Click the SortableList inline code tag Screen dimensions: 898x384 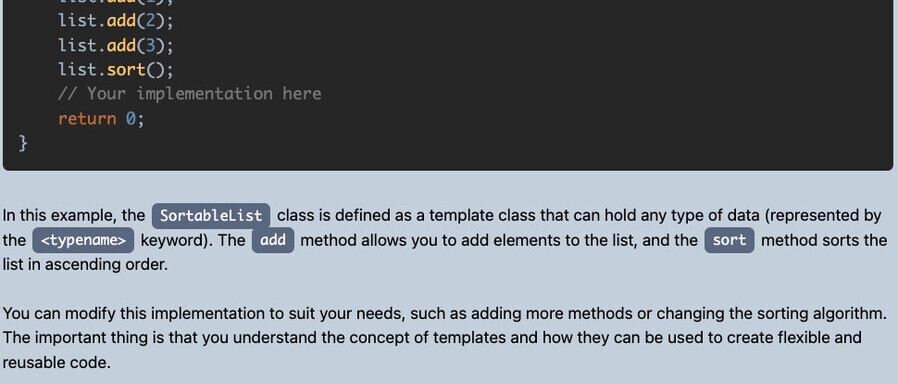(211, 216)
